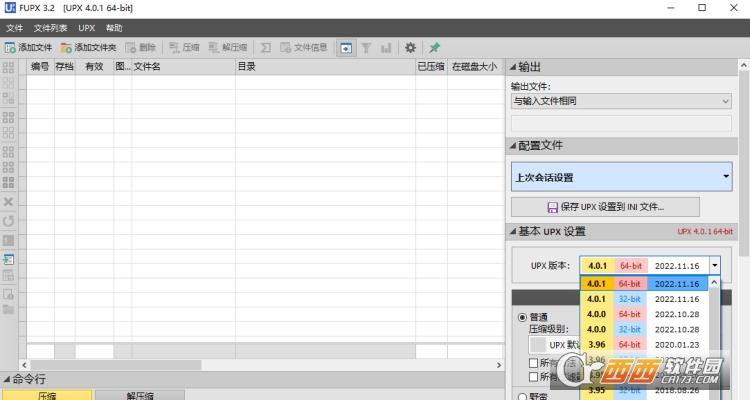
Task: Select the 野蛮 radio button
Action: (522, 396)
